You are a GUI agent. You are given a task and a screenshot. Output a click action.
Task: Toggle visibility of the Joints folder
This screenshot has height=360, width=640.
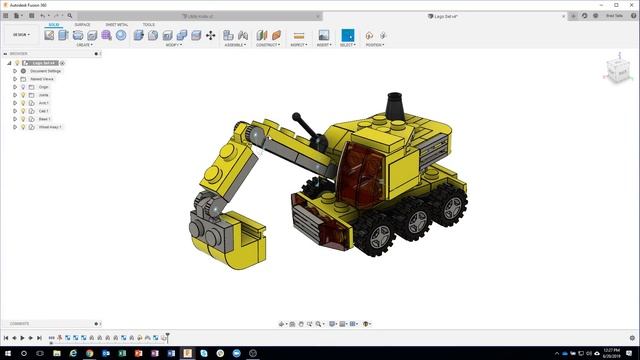click(x=23, y=95)
